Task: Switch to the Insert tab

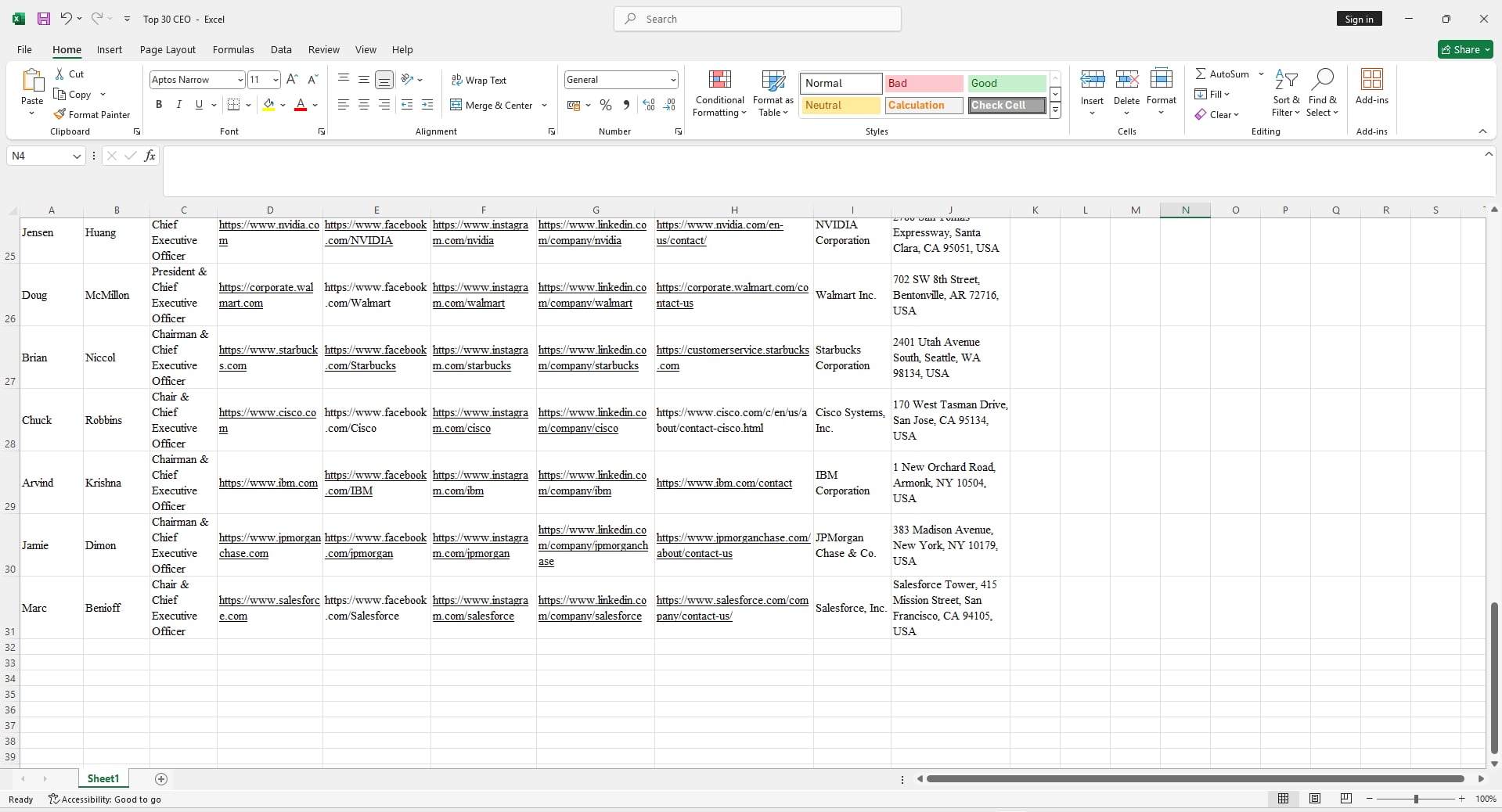Action: click(110, 49)
